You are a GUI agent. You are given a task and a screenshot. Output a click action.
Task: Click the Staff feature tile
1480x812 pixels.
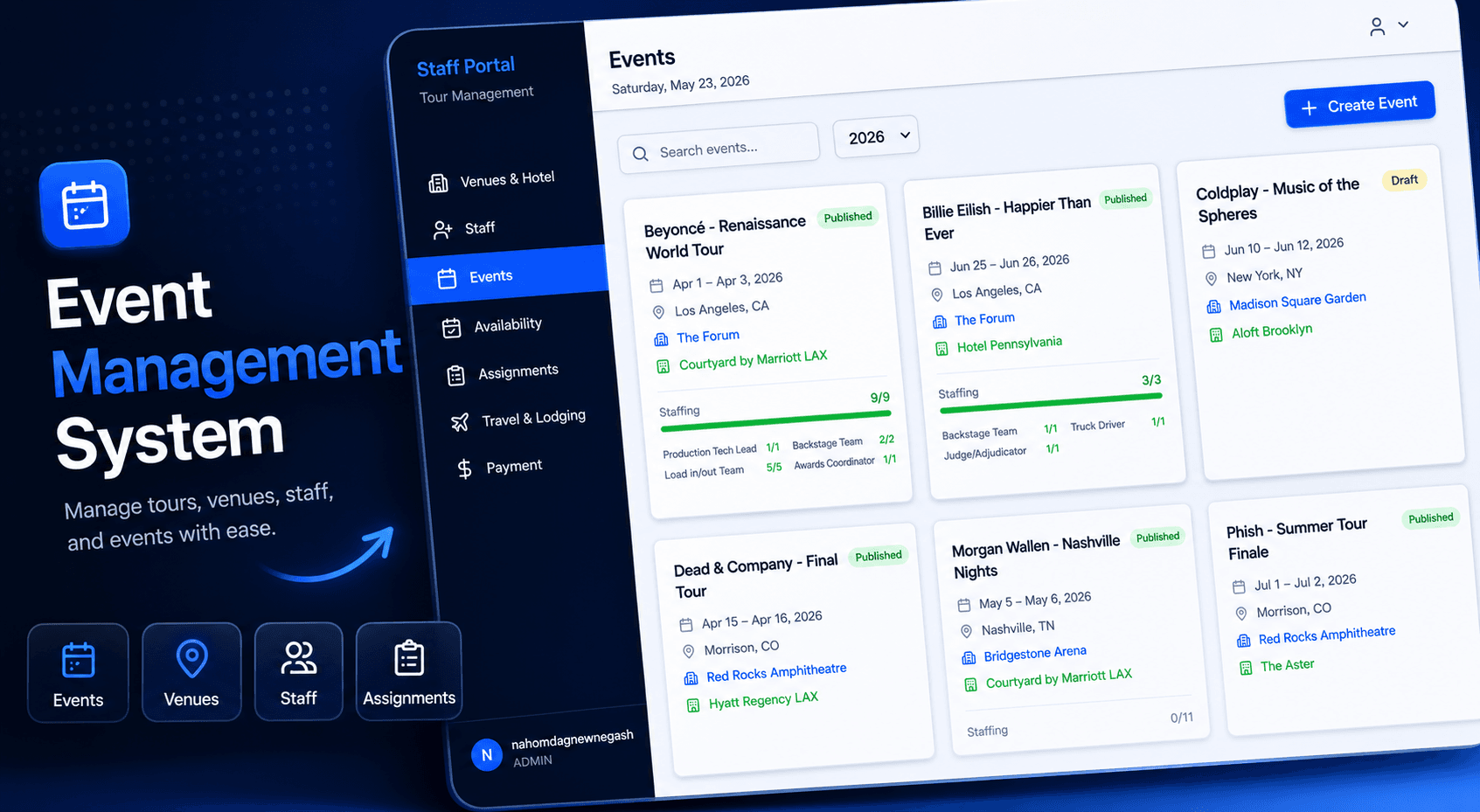point(298,670)
